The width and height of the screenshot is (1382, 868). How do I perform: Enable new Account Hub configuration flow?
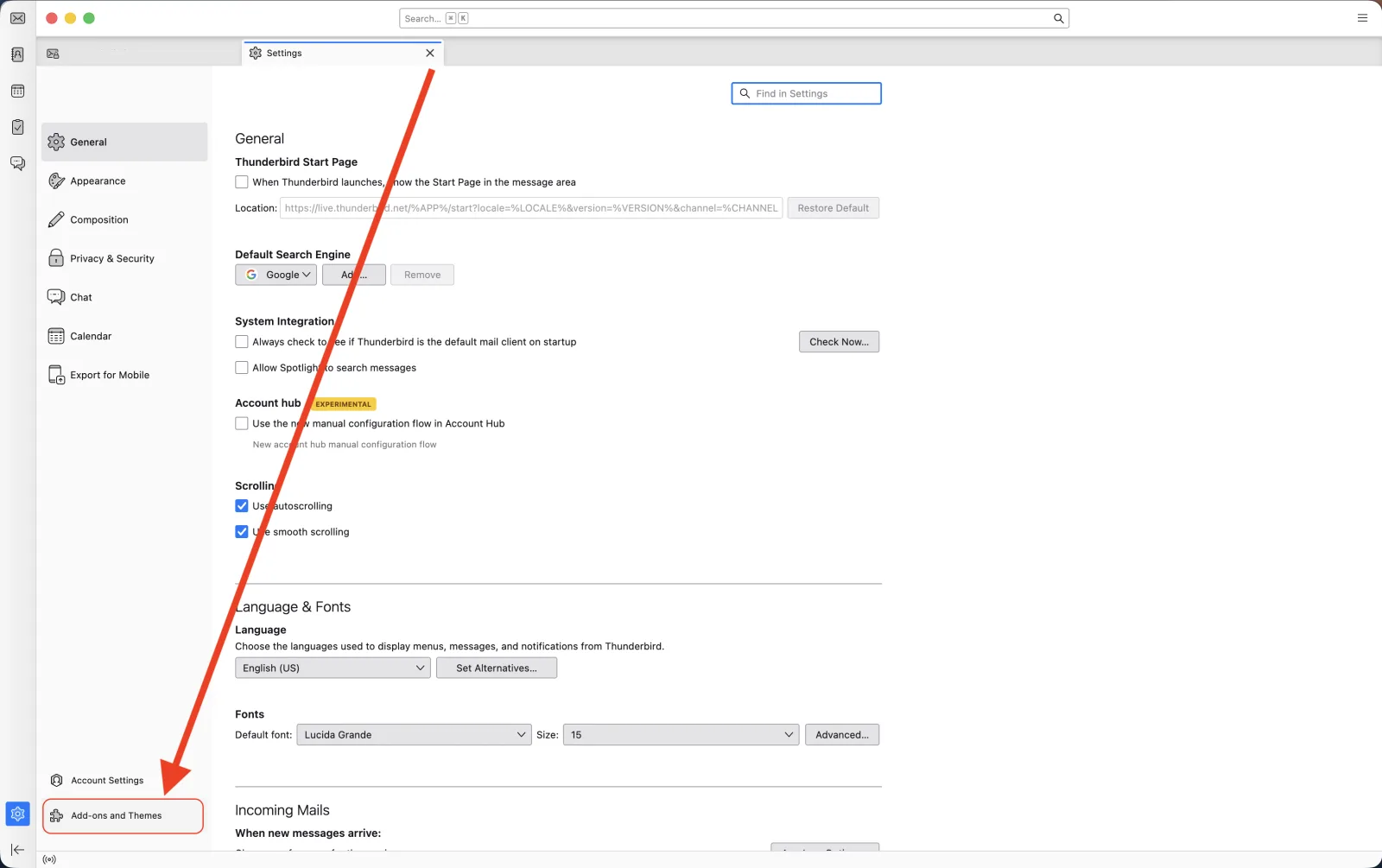tap(242, 423)
